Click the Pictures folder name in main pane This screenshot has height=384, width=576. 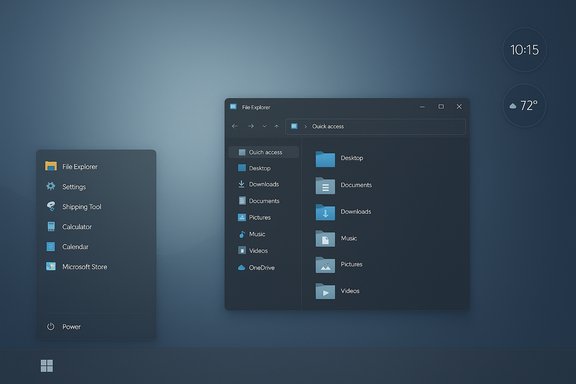click(x=351, y=264)
